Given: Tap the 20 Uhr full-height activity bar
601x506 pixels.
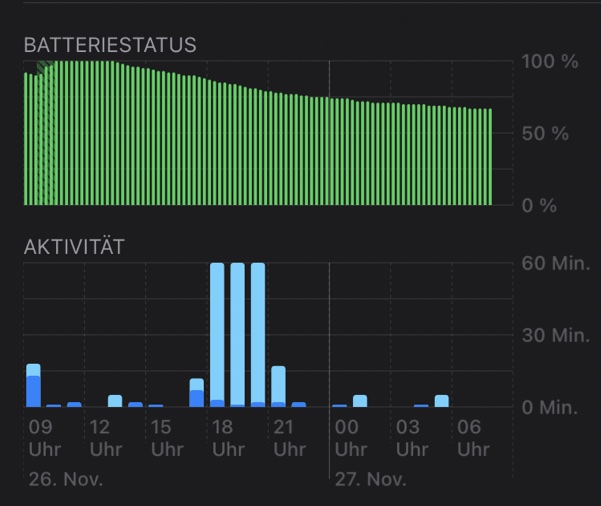Looking at the screenshot, I should click(x=258, y=335).
